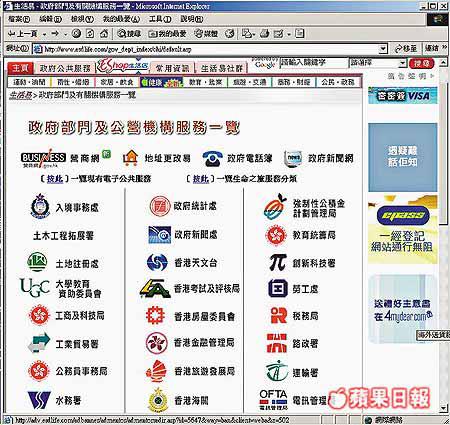
Task: Expand the search category dropdown beside keyword box
Action: [402, 63]
